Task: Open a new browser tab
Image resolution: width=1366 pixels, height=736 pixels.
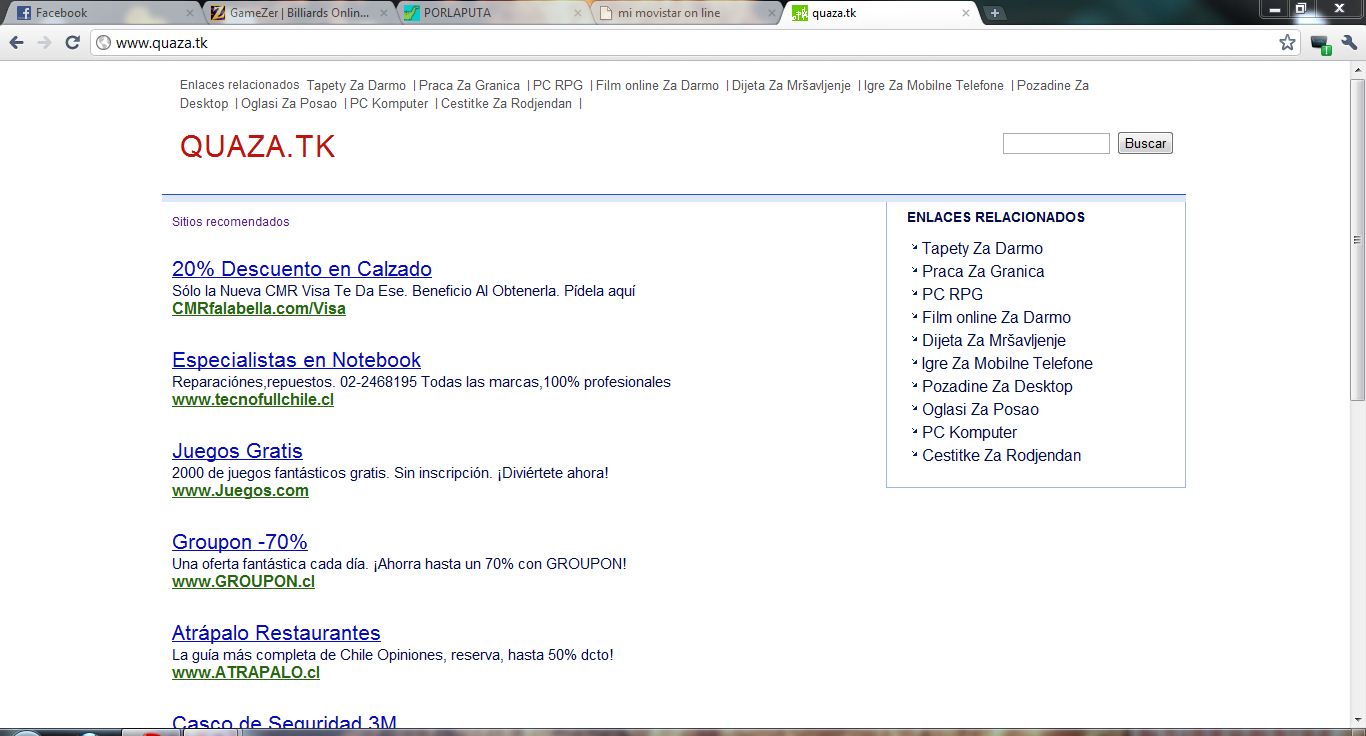Action: [x=994, y=13]
